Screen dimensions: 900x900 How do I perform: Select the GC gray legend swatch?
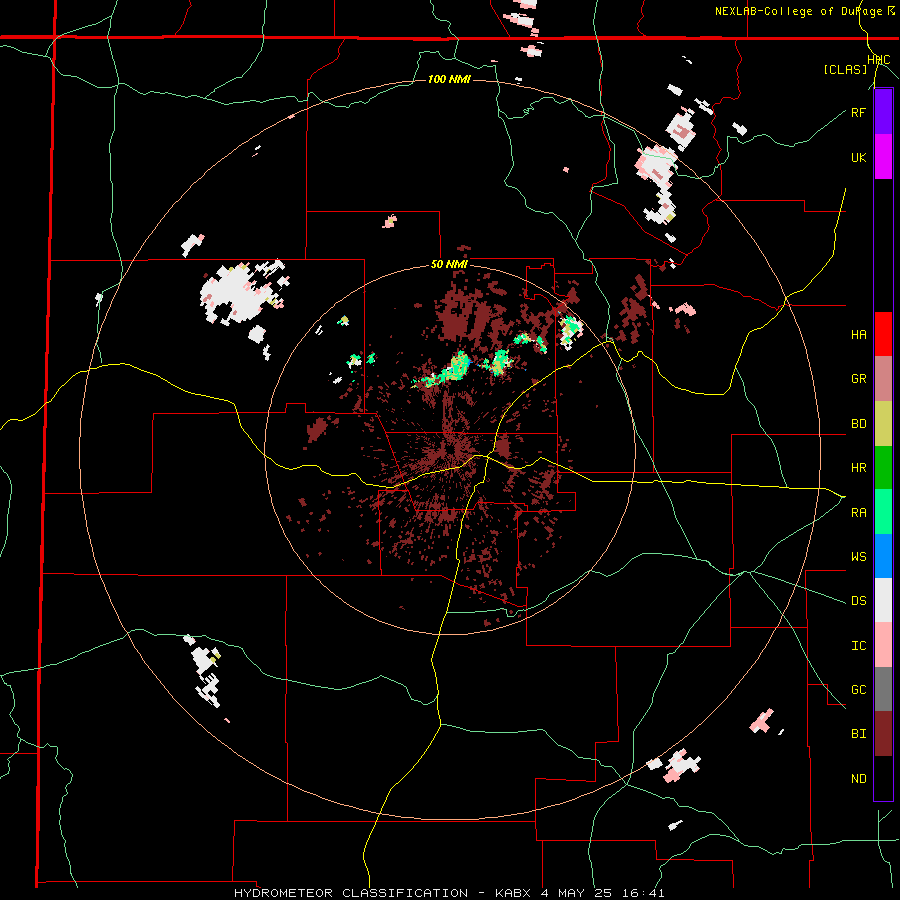pyautogui.click(x=883, y=689)
